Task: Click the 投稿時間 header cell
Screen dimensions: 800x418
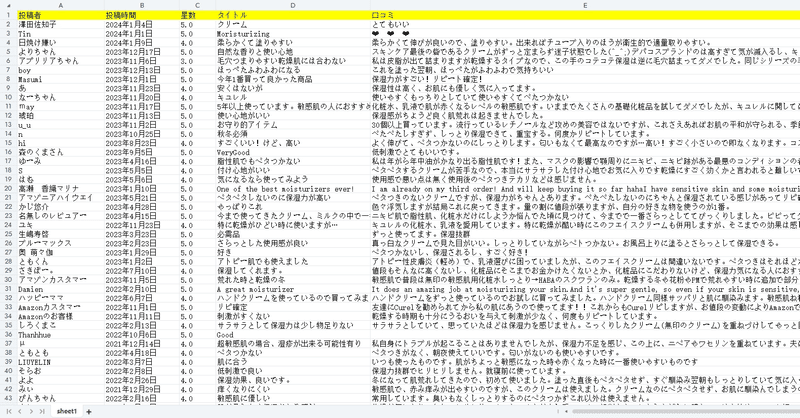Action: pyautogui.click(x=142, y=15)
